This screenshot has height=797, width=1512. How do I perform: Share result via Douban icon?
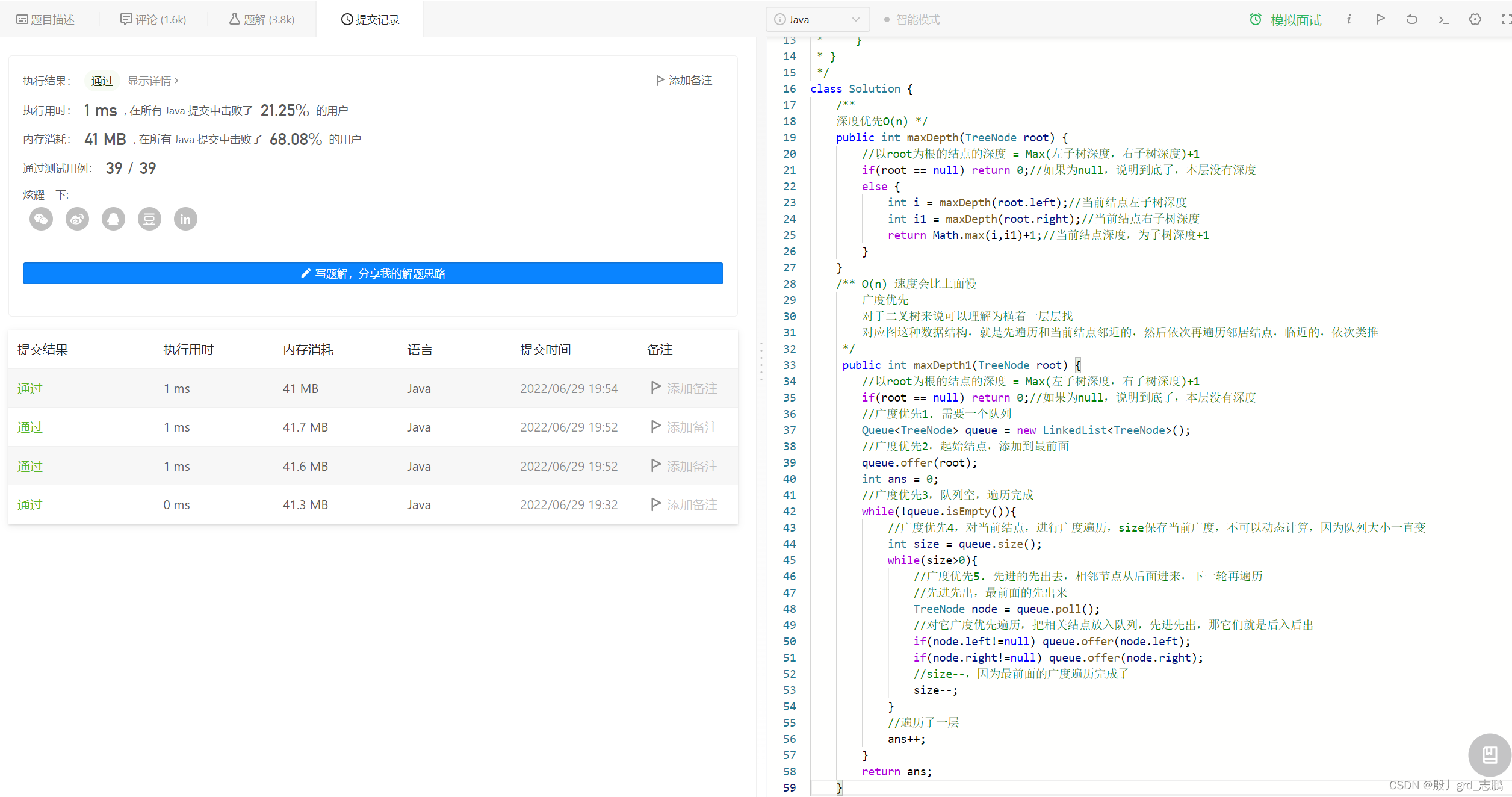coord(149,219)
